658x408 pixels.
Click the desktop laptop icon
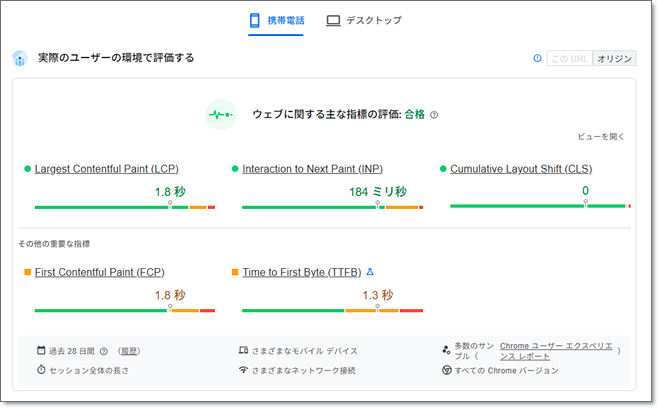click(333, 21)
